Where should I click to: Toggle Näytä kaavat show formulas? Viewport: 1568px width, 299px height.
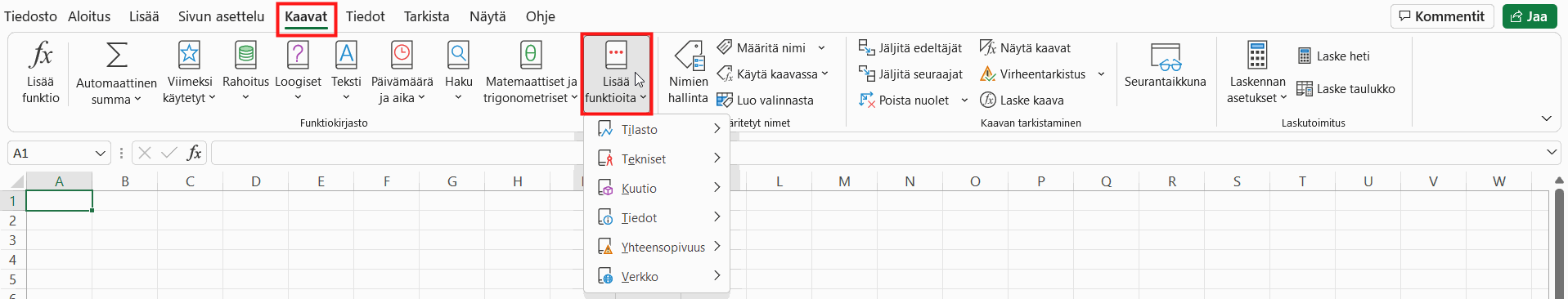(x=1025, y=47)
